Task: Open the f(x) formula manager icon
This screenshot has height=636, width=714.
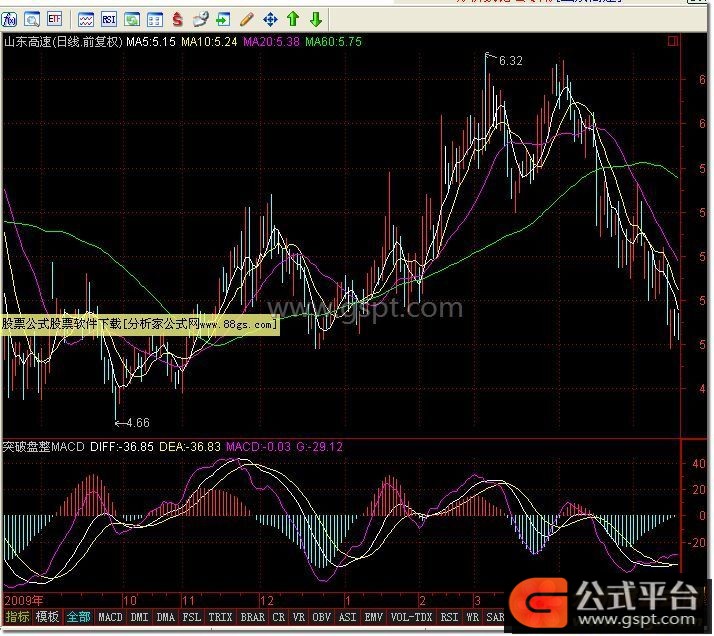Action: [x=9, y=20]
